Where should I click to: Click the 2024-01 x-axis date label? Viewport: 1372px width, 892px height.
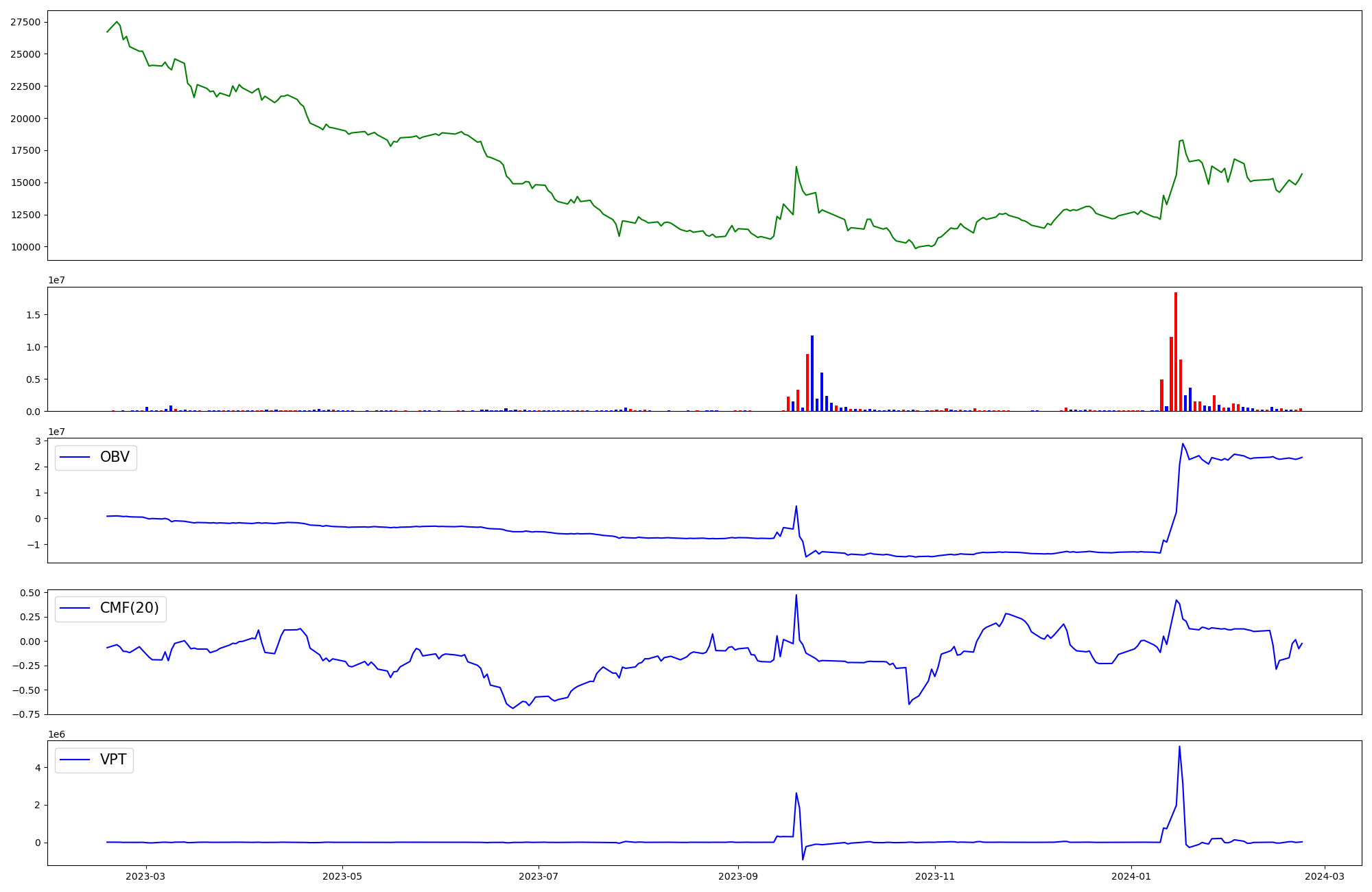click(x=1131, y=876)
